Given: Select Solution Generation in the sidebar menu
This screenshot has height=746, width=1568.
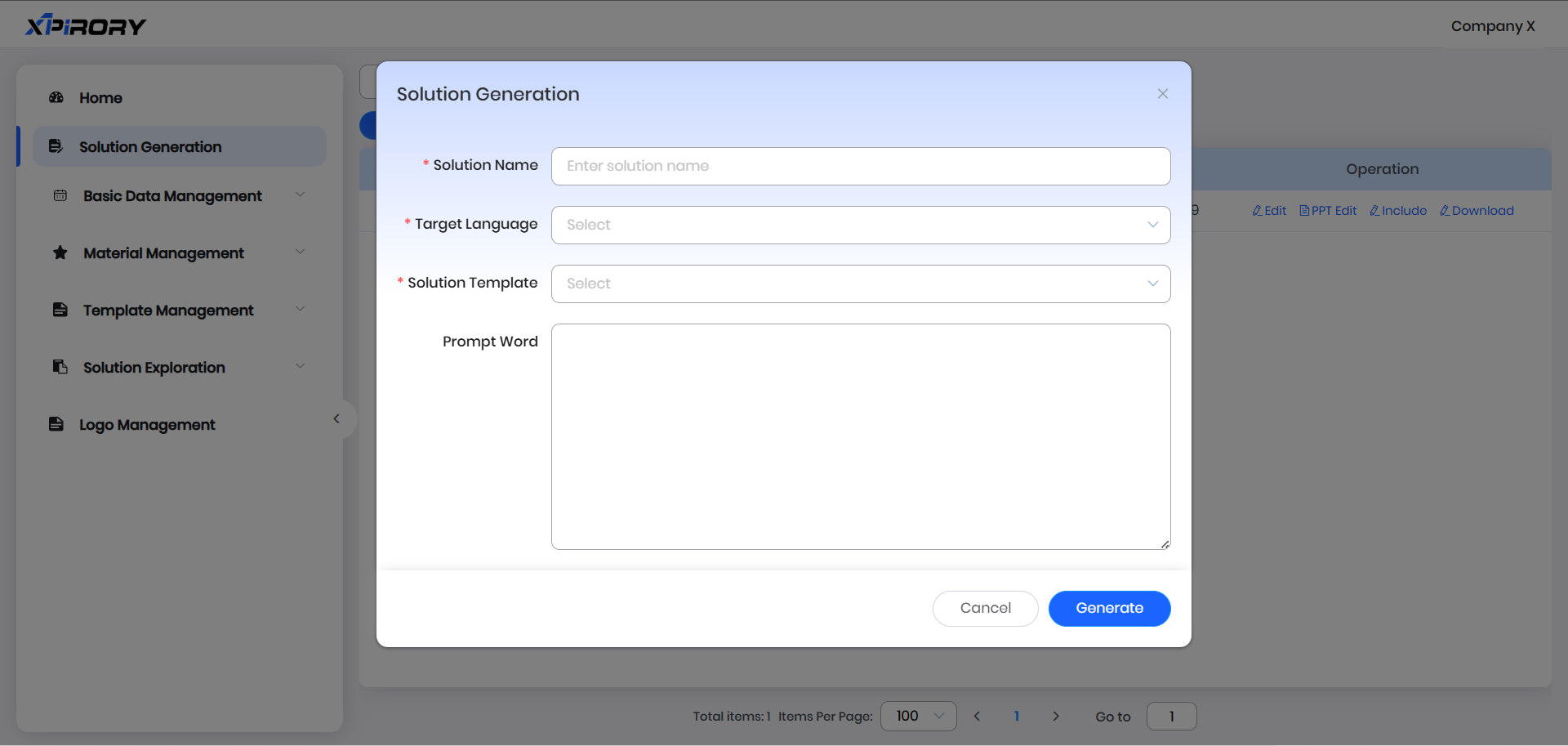Looking at the screenshot, I should 150,147.
